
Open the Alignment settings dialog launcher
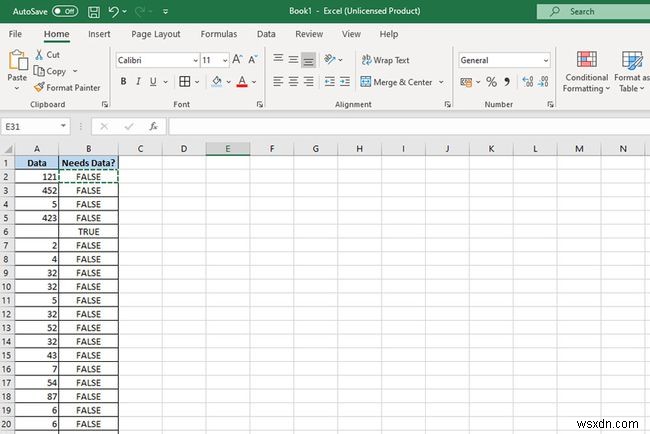pyautogui.click(x=447, y=104)
